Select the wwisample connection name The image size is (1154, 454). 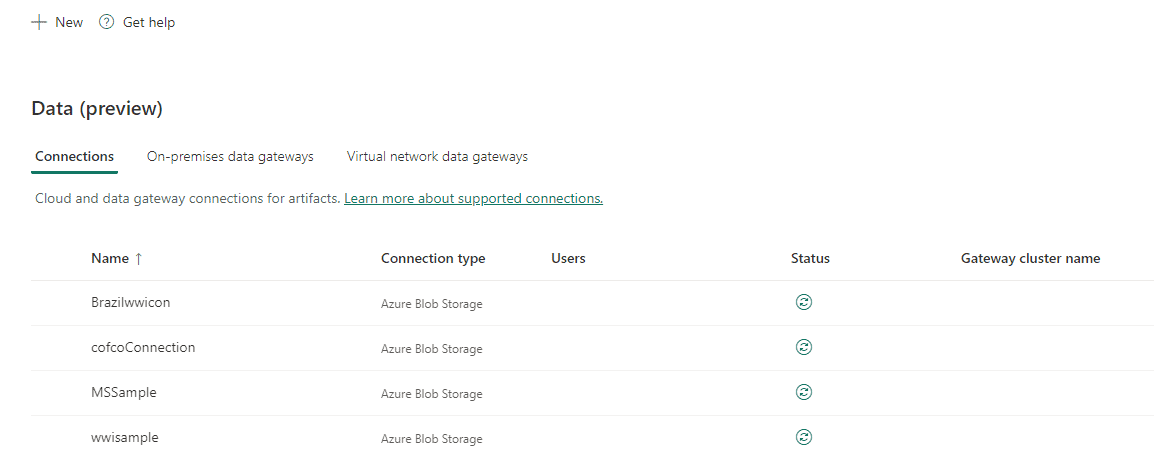pyautogui.click(x=125, y=437)
